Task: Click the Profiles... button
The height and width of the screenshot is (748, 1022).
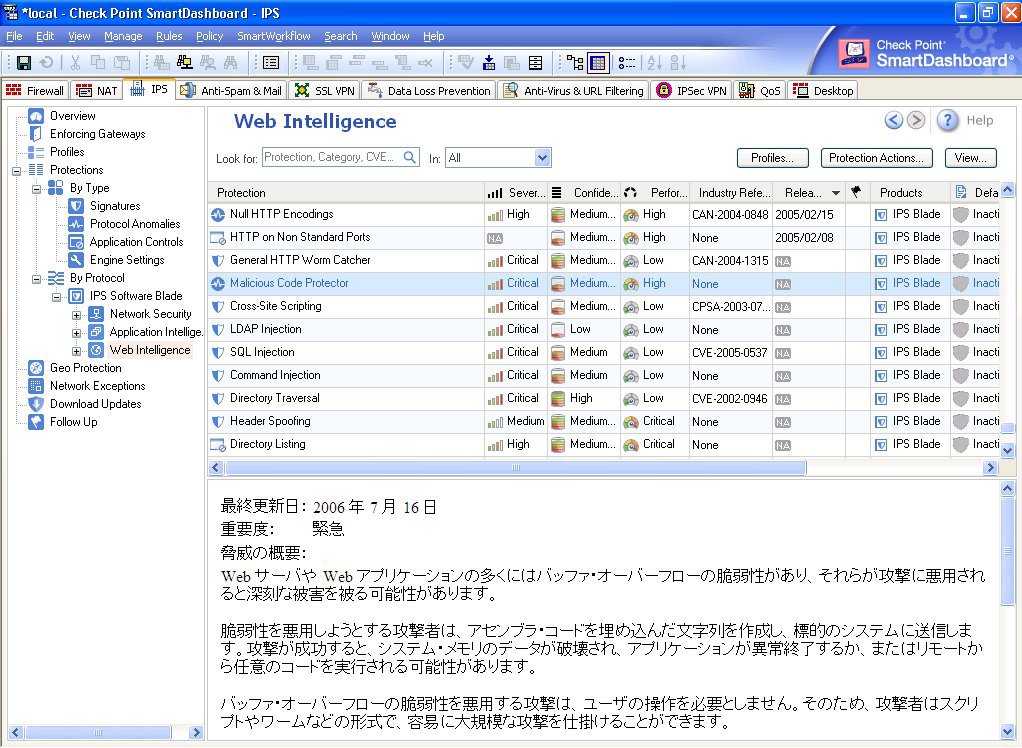Action: coord(772,158)
